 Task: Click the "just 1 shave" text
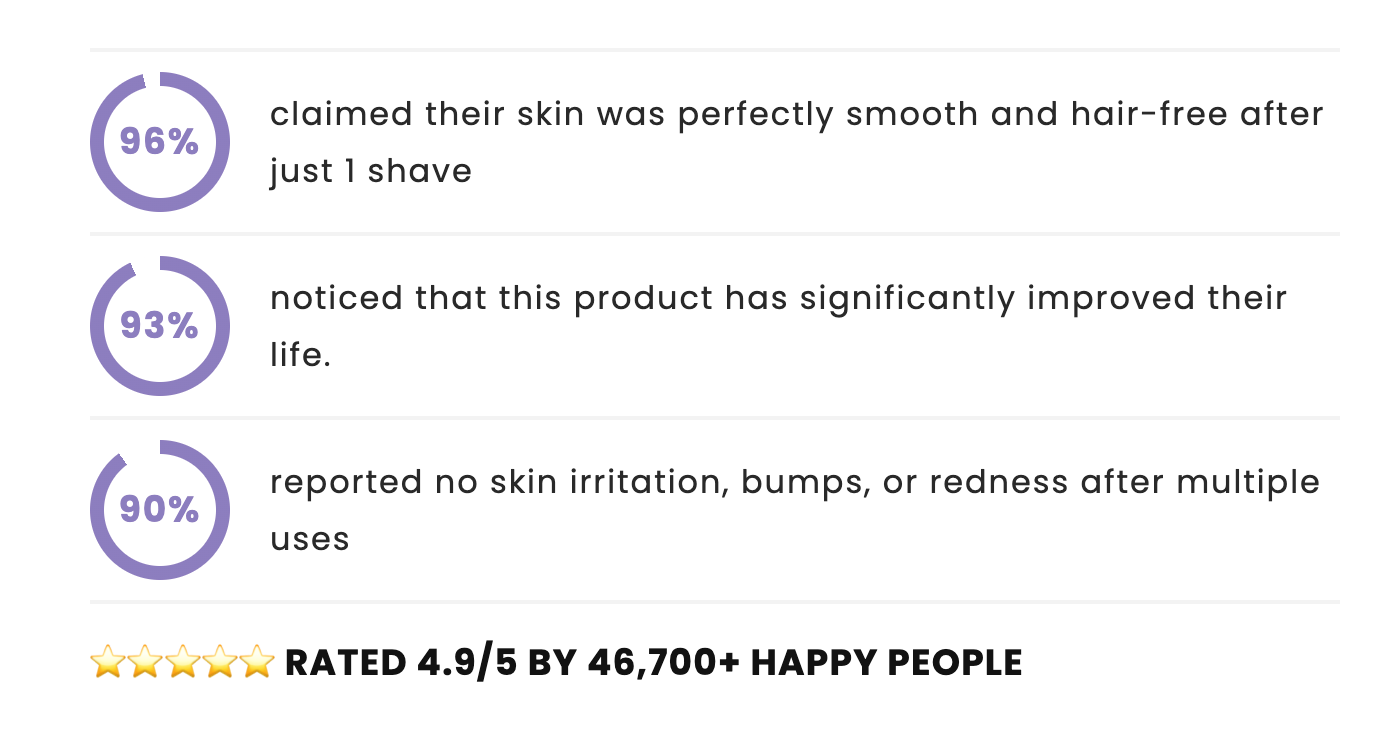371,171
